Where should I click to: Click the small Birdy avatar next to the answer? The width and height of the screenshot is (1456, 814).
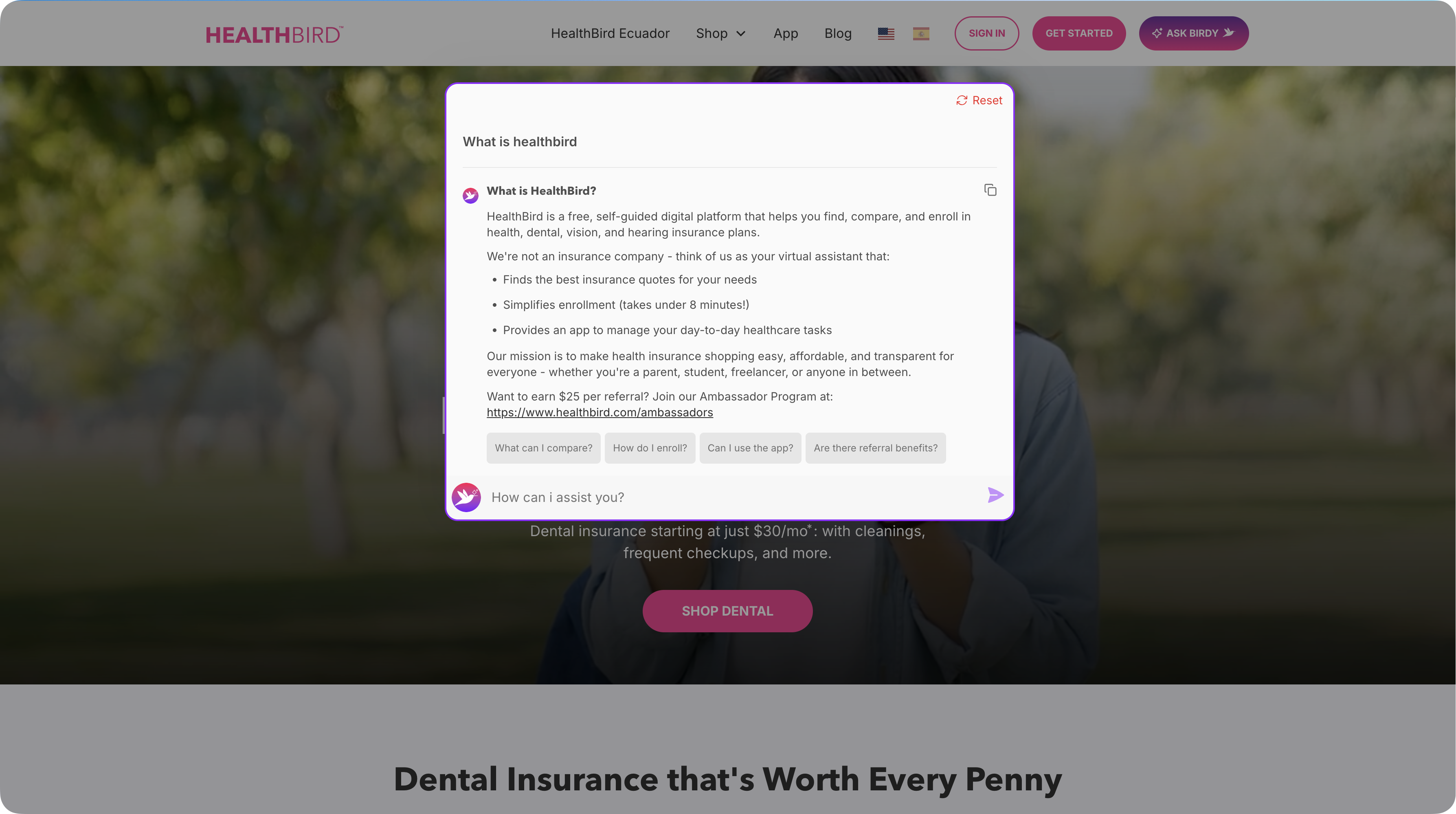pos(470,196)
